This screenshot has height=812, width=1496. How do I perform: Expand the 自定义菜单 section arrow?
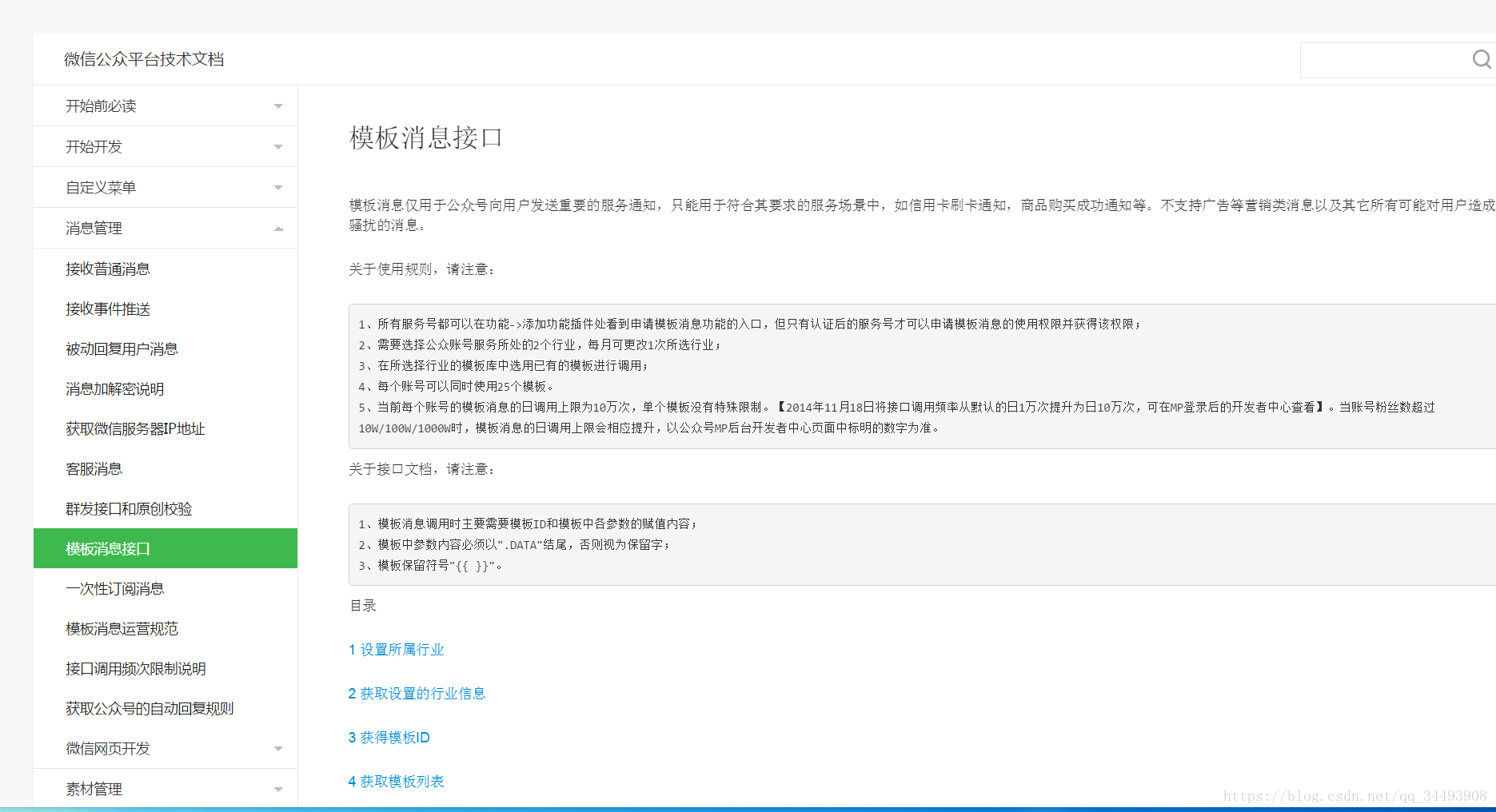point(278,188)
